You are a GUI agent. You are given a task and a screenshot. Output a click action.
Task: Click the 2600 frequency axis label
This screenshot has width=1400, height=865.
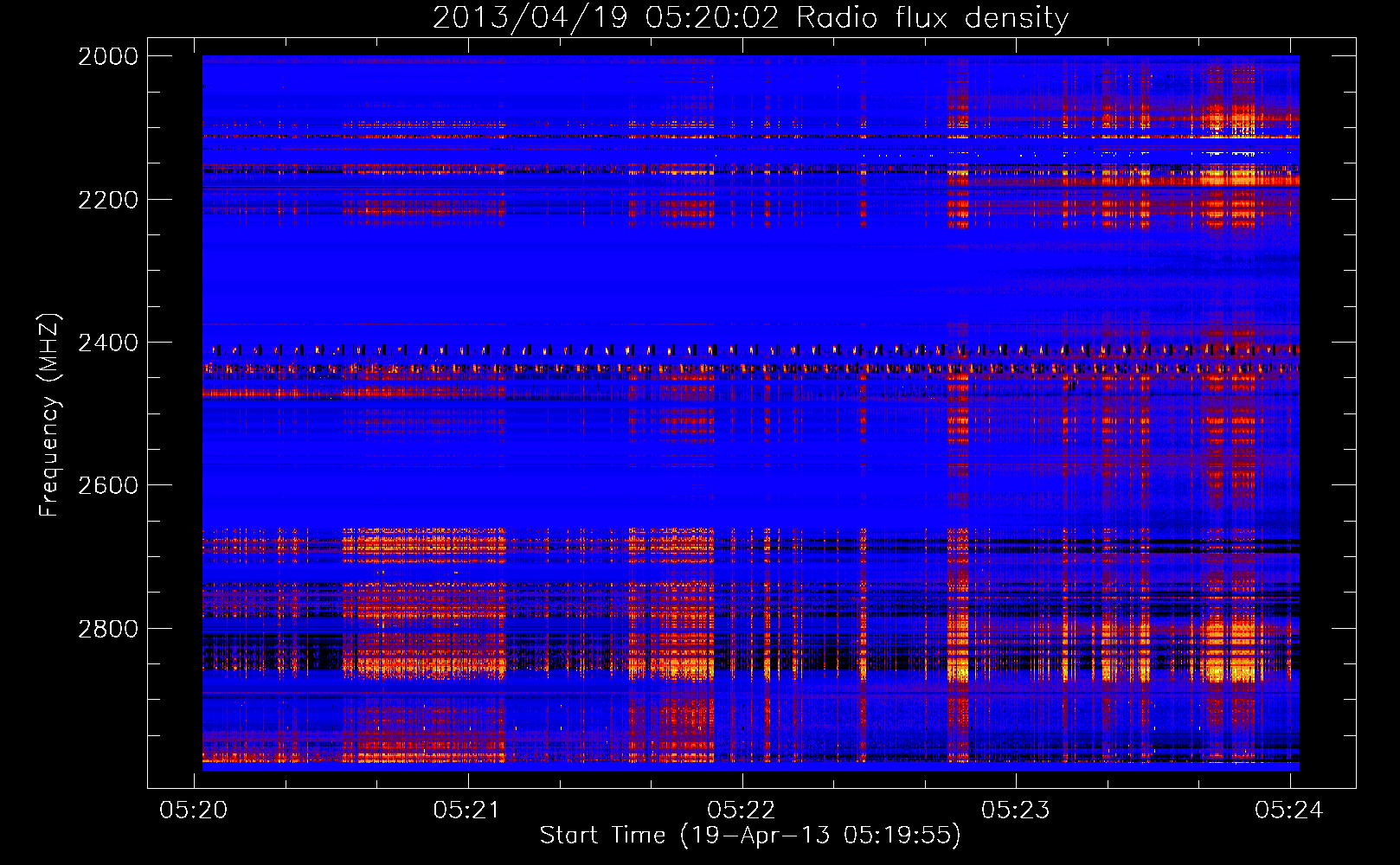click(108, 485)
